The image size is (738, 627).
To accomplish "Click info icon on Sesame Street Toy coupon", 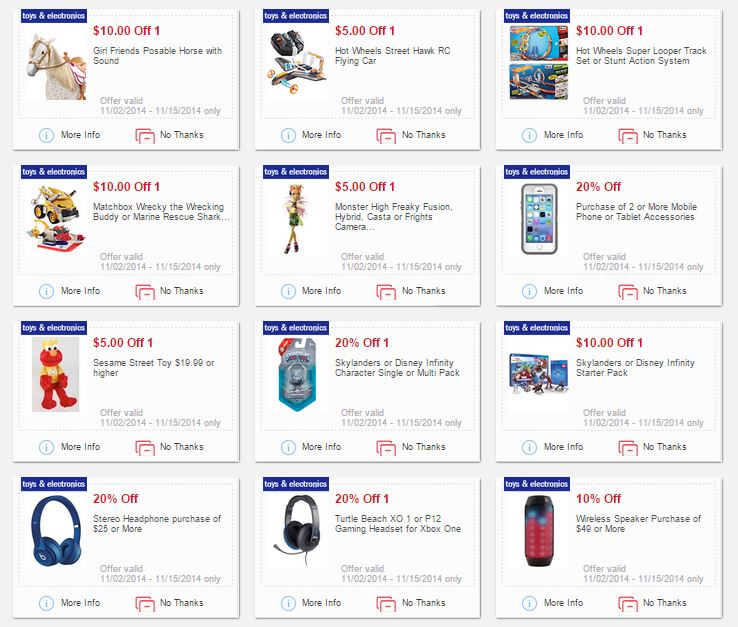I will 46,447.
